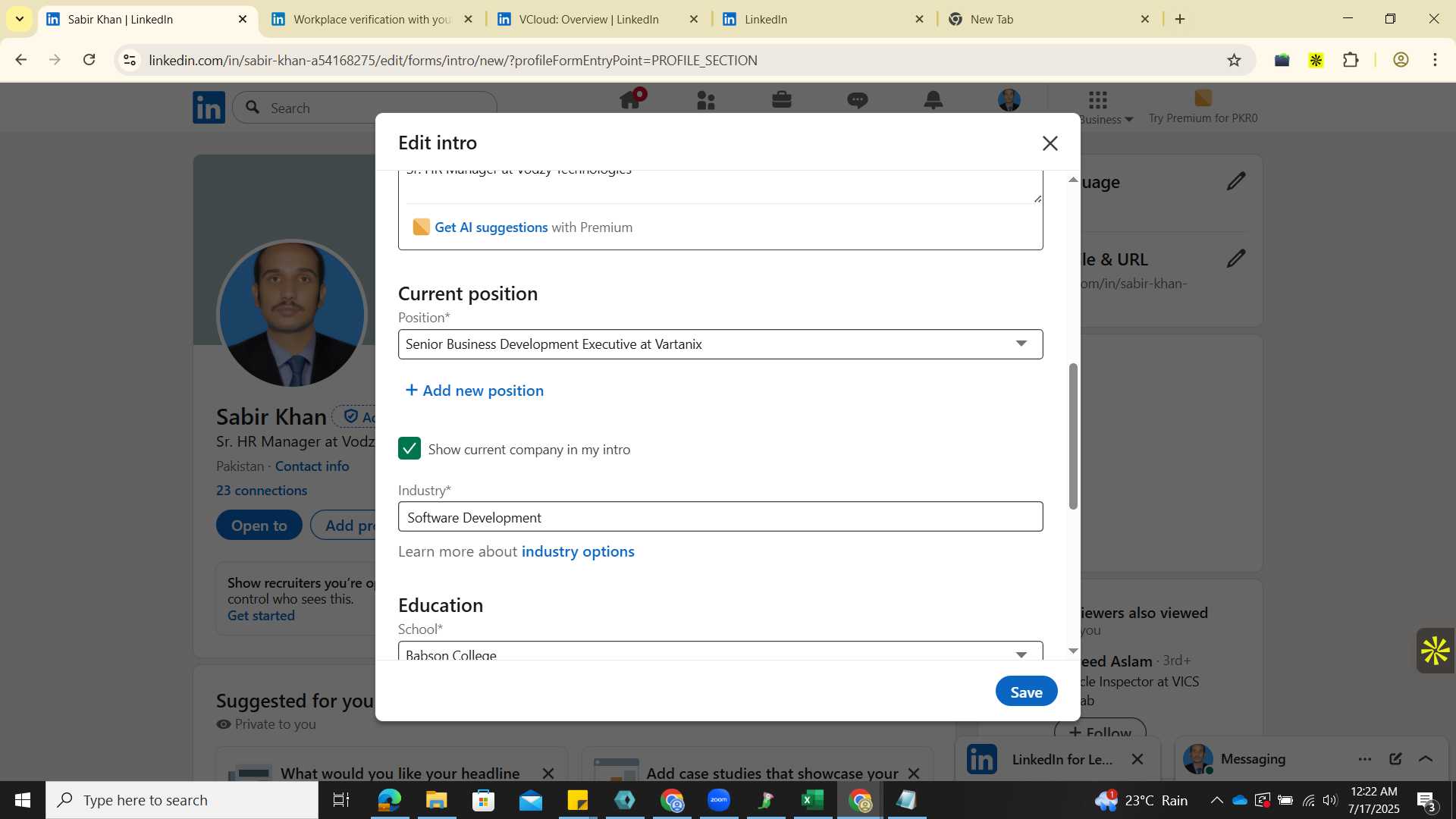Open Notifications bell icon
Screen dimensions: 1456x819
coord(934,99)
